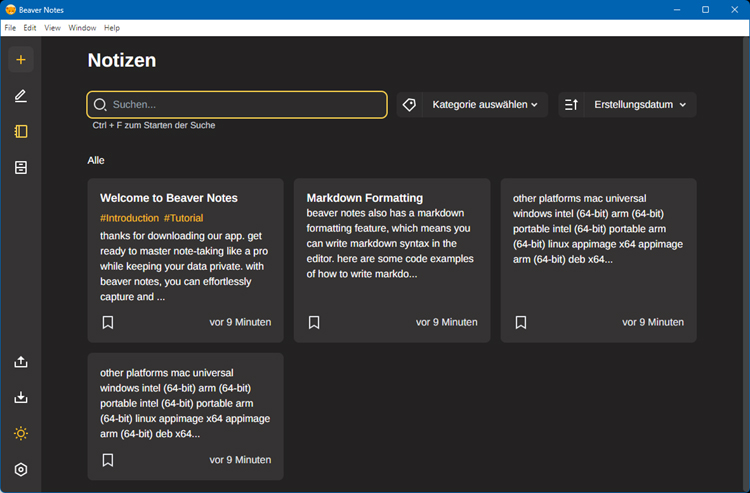Click the #Tutorial tag link
Image resolution: width=750 pixels, height=493 pixels.
coord(183,218)
